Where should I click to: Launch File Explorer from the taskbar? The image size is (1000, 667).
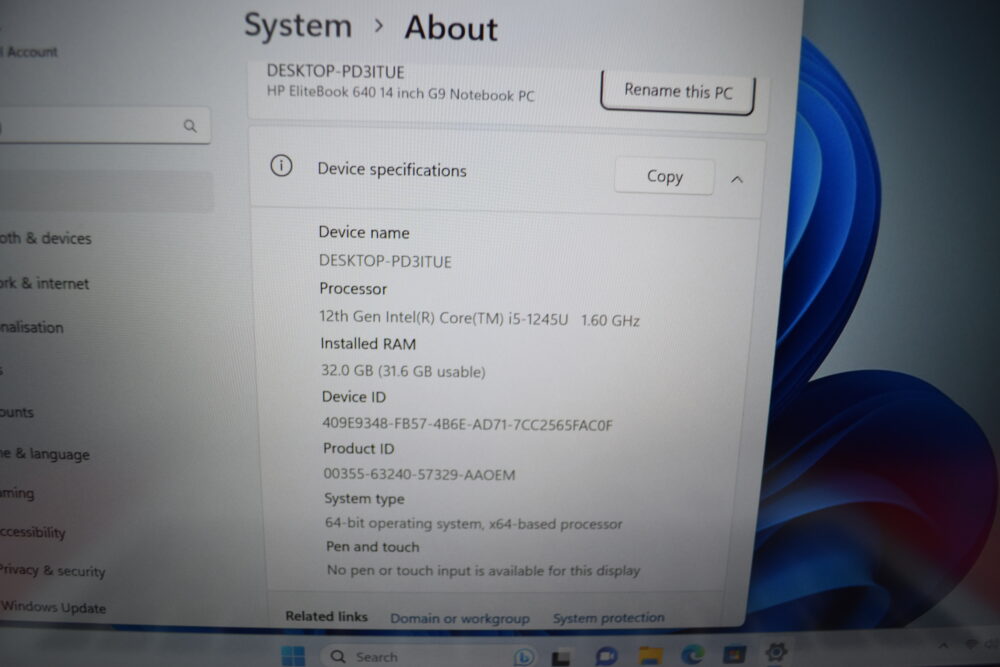point(650,655)
